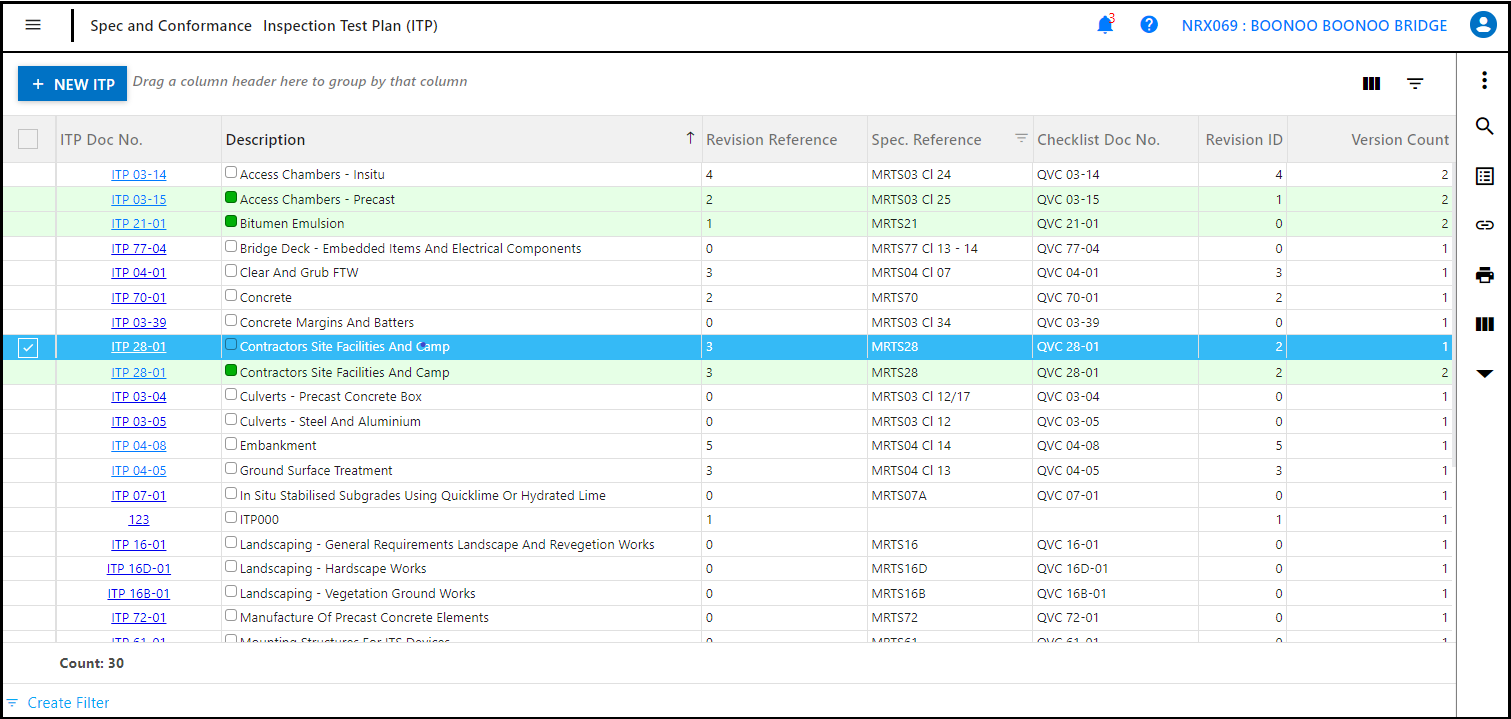Image resolution: width=1511 pixels, height=719 pixels.
Task: Toggle checkbox for Ground Surface Treatment
Action: 231,468
